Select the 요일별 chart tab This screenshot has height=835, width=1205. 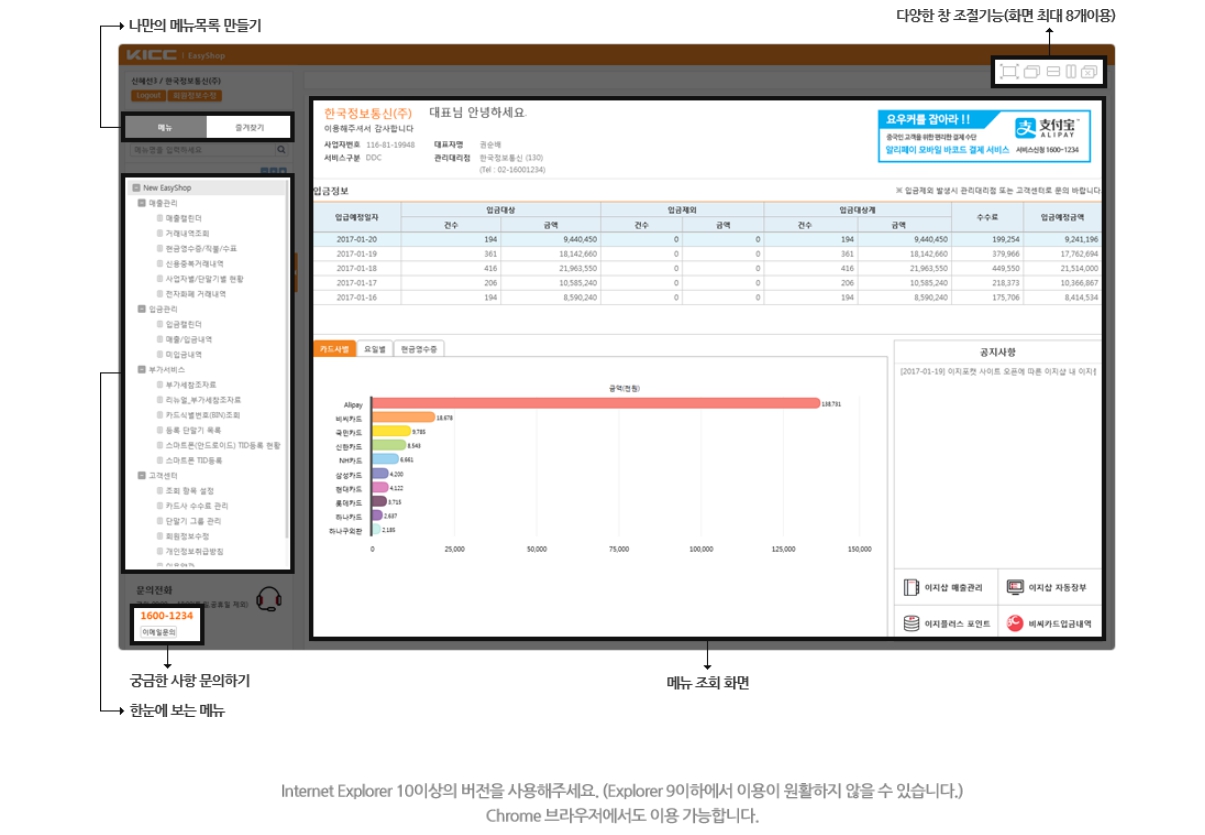[x=372, y=349]
